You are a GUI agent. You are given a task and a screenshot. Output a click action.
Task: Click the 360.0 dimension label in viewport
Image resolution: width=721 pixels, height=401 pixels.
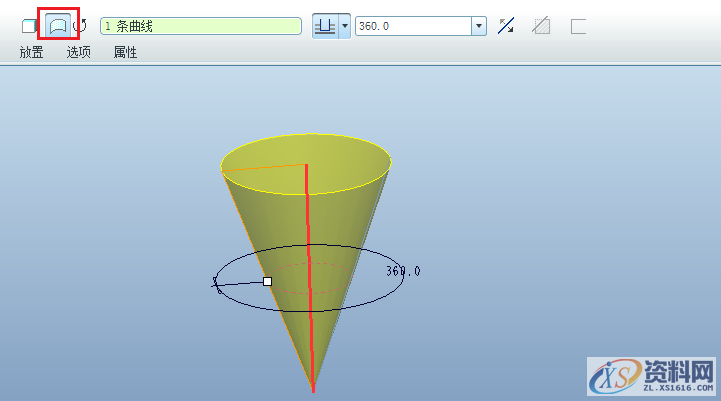coord(403,271)
